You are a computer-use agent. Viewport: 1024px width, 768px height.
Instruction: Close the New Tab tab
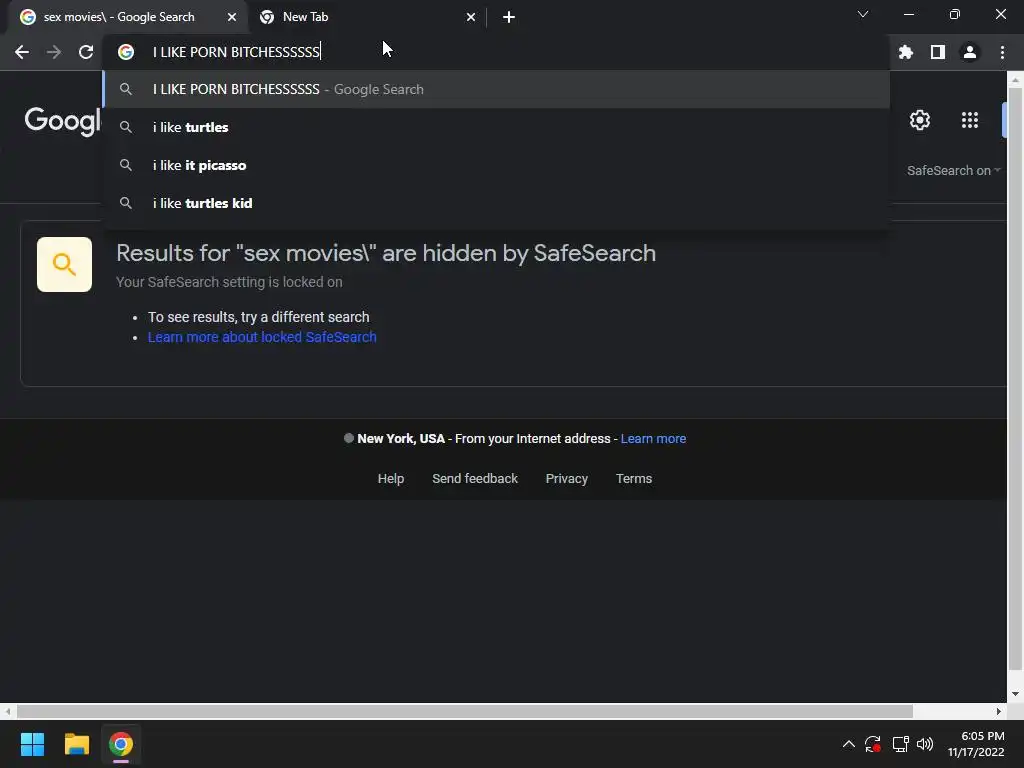click(471, 18)
